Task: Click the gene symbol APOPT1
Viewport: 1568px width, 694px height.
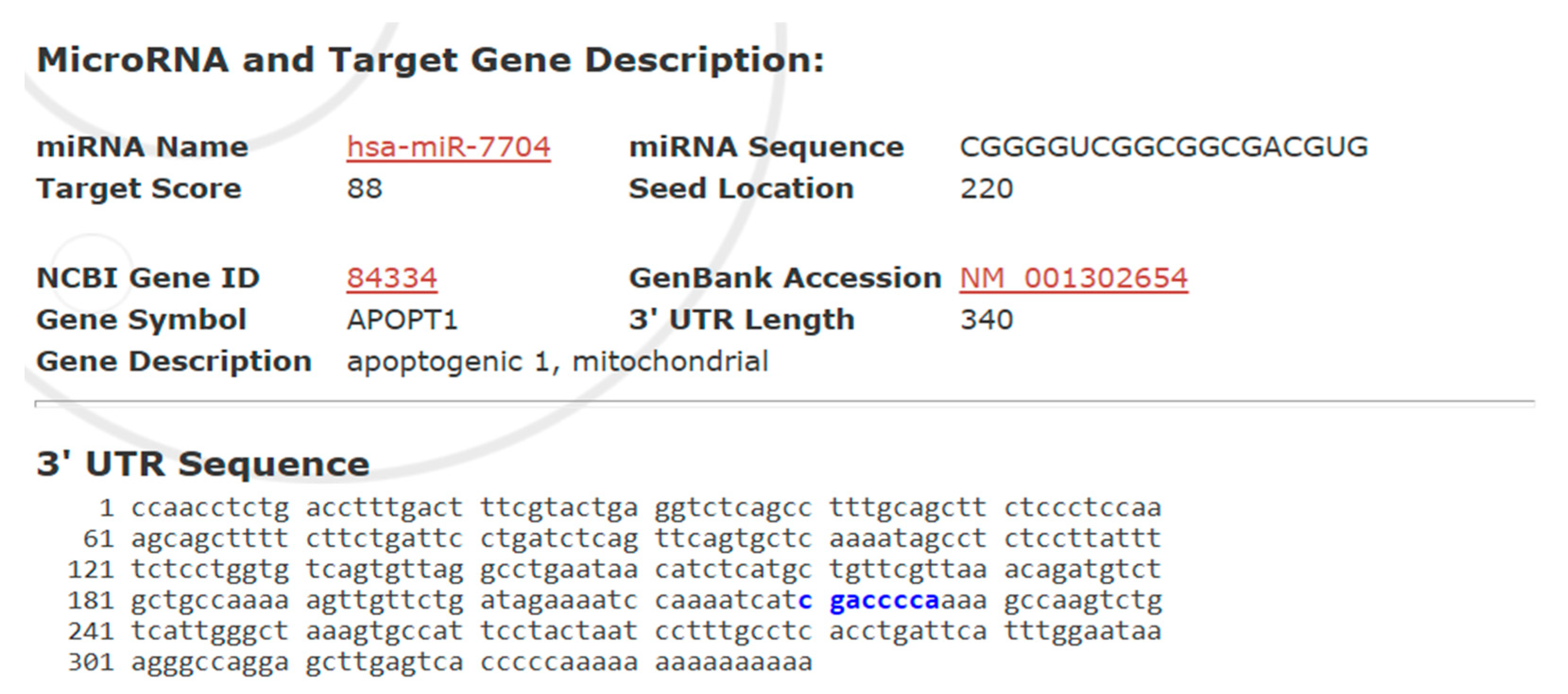Action: coord(402,320)
